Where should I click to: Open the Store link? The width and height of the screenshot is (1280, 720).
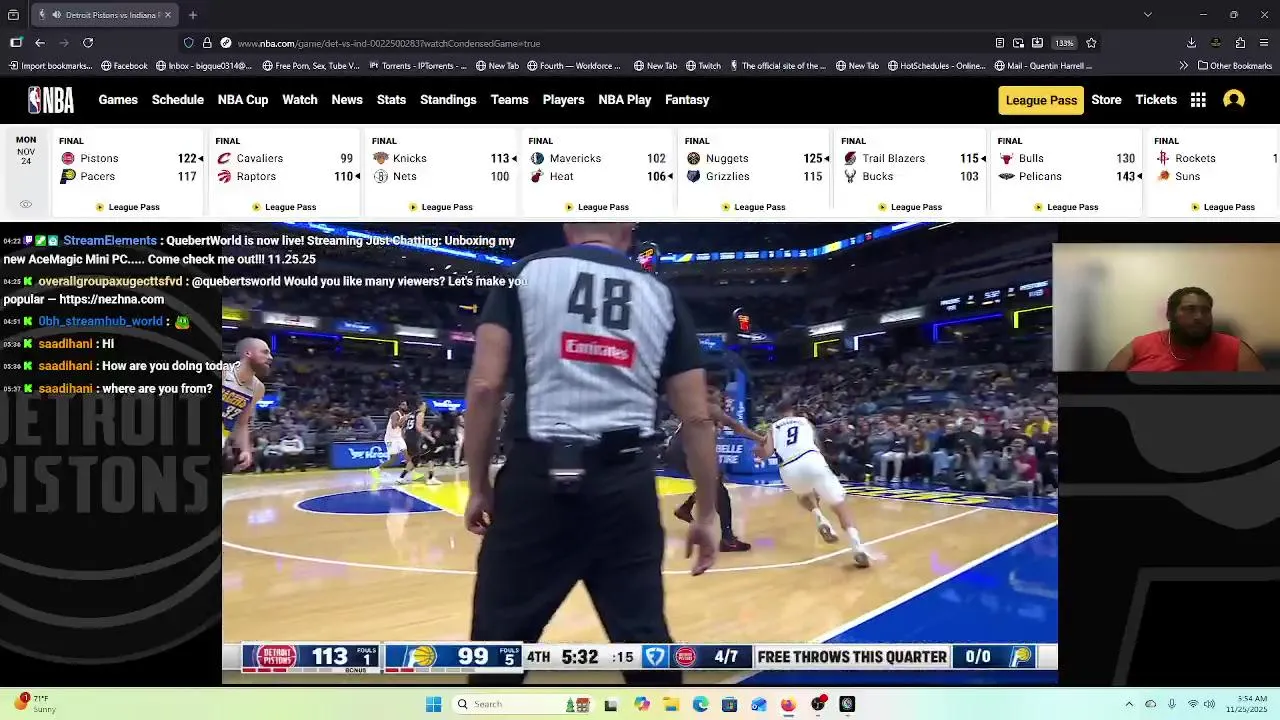(1106, 100)
